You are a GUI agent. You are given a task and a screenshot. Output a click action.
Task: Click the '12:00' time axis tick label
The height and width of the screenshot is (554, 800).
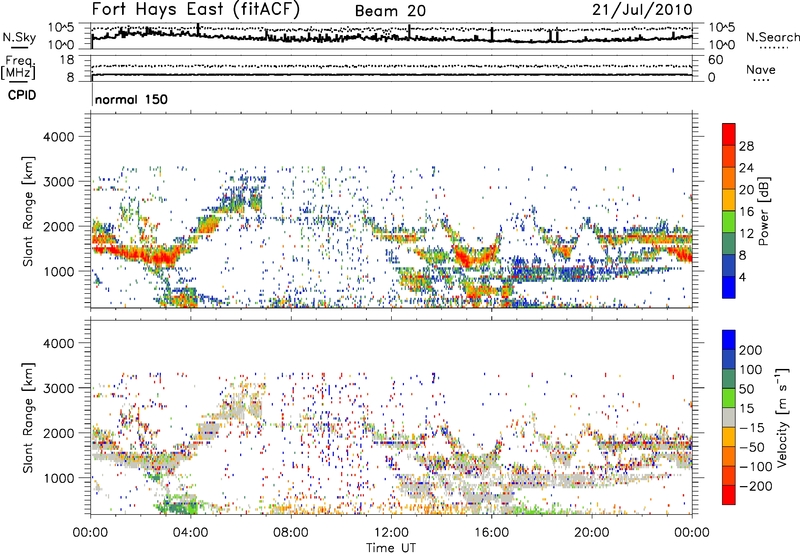(391, 533)
